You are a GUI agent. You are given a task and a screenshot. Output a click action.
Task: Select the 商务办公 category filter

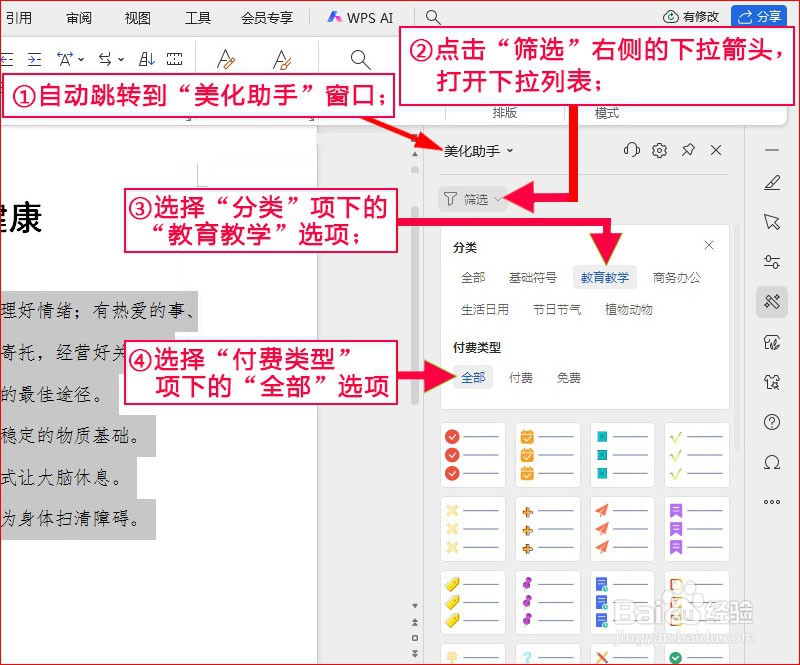pyautogui.click(x=678, y=278)
